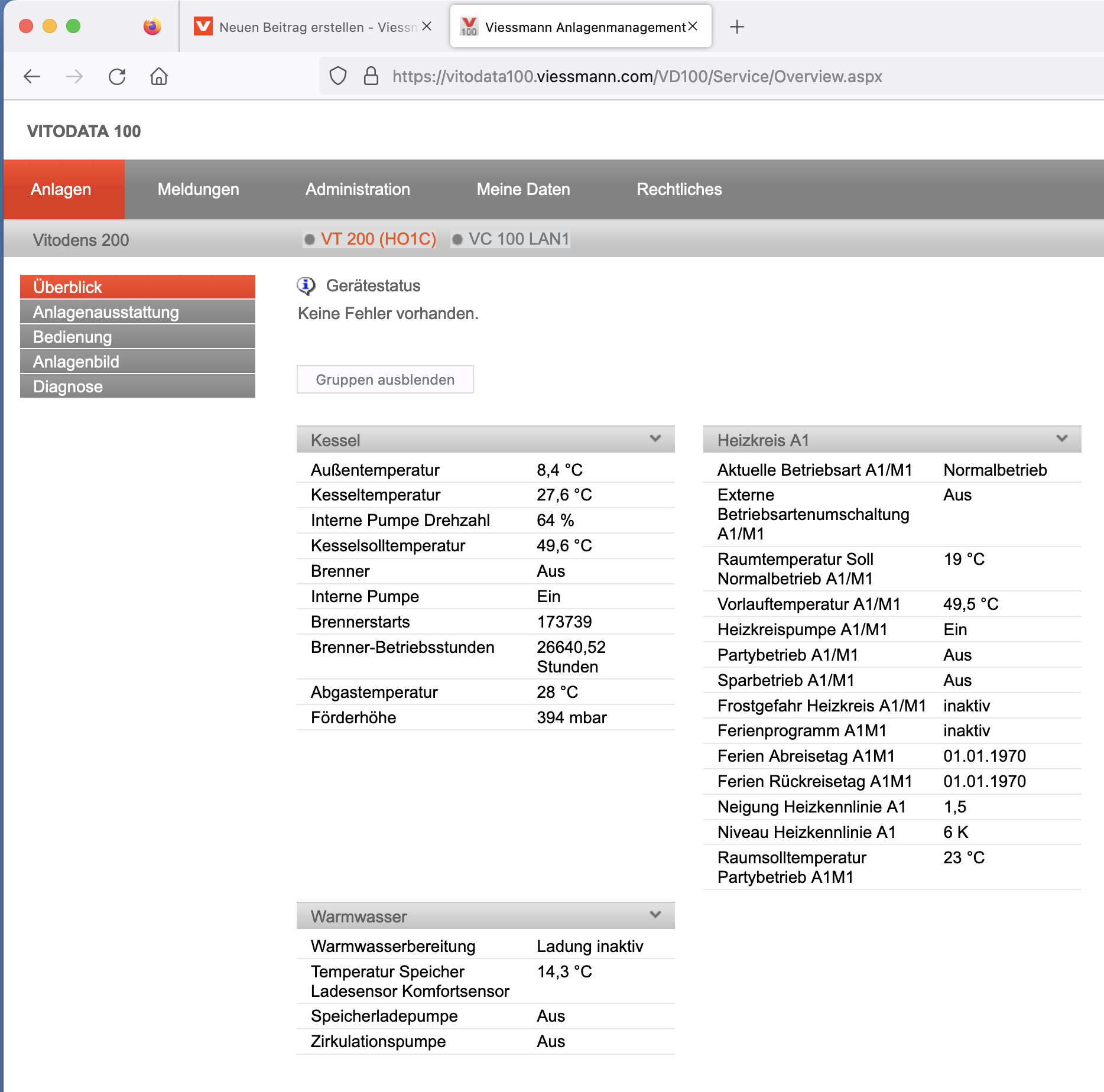This screenshot has height=1092, width=1104.
Task: Click the VITODATA 100 title
Action: coord(84,131)
